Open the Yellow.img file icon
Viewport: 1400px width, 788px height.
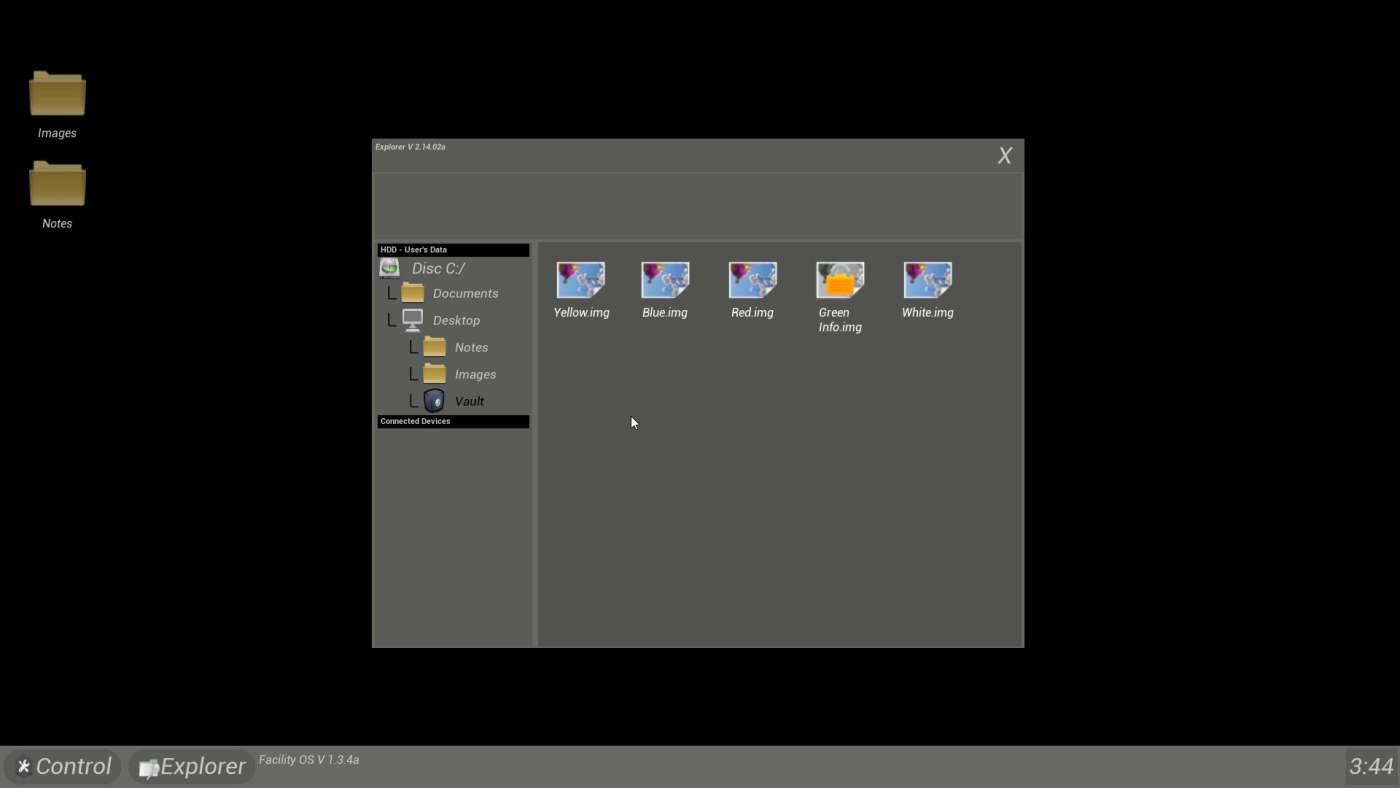581,281
